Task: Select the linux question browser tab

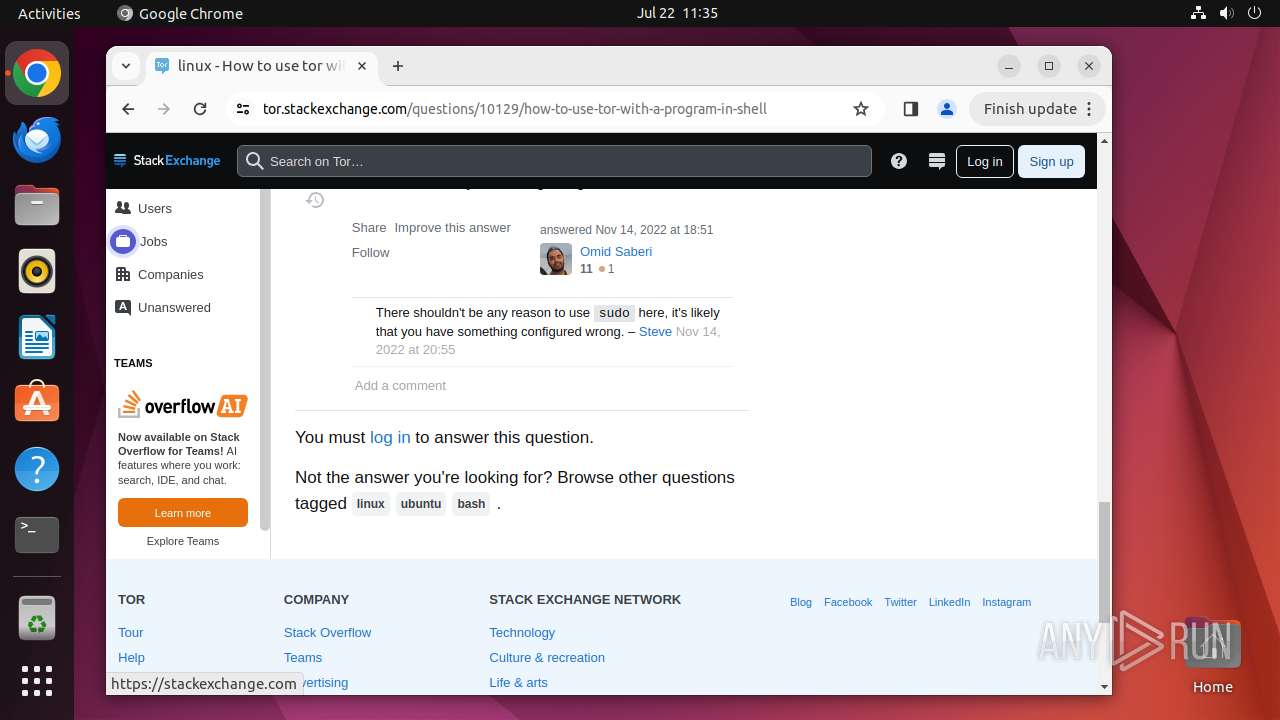Action: tap(250, 66)
